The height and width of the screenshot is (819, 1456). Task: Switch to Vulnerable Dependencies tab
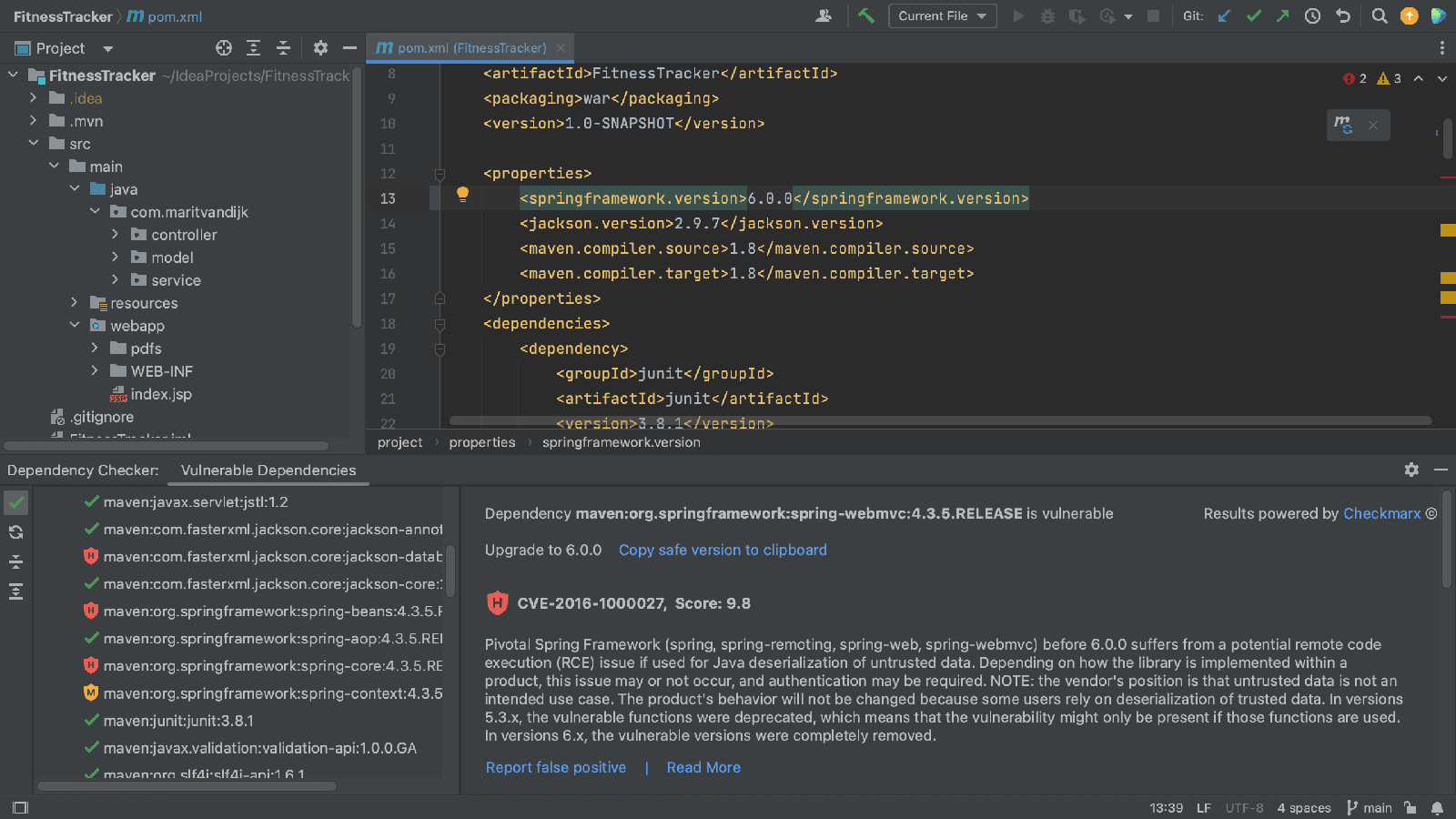pyautogui.click(x=268, y=470)
